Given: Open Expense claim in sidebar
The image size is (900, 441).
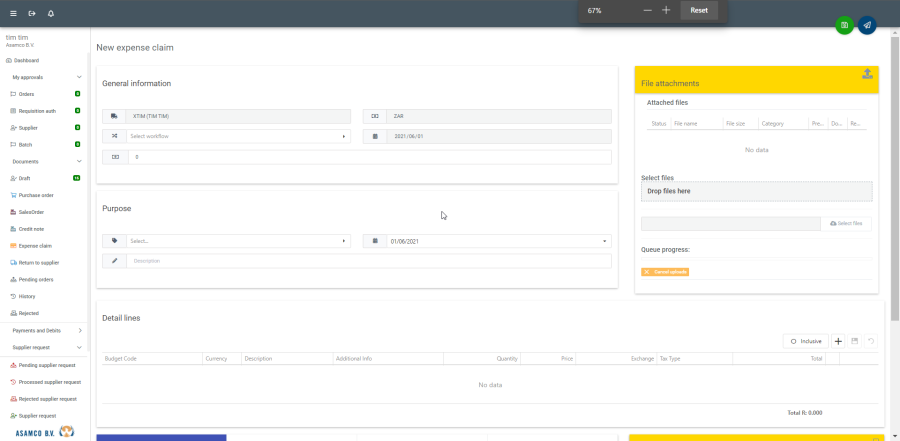Looking at the screenshot, I should tap(35, 245).
